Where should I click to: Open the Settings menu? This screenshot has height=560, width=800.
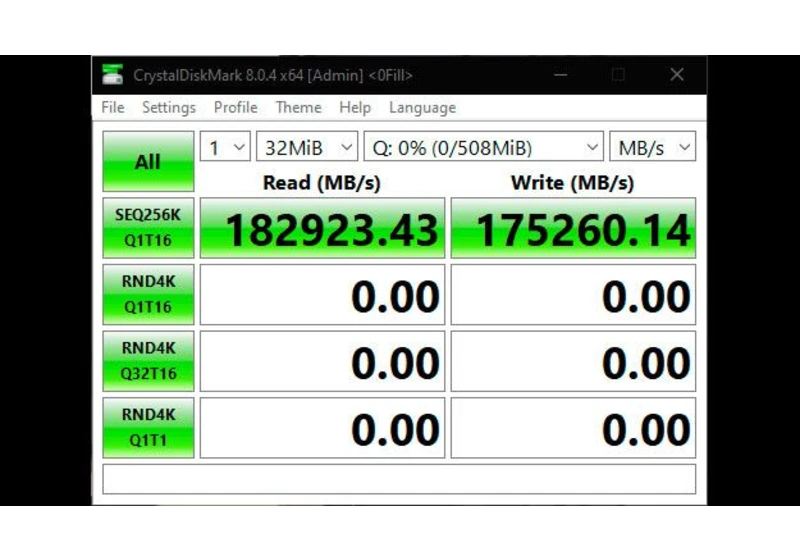tap(169, 108)
